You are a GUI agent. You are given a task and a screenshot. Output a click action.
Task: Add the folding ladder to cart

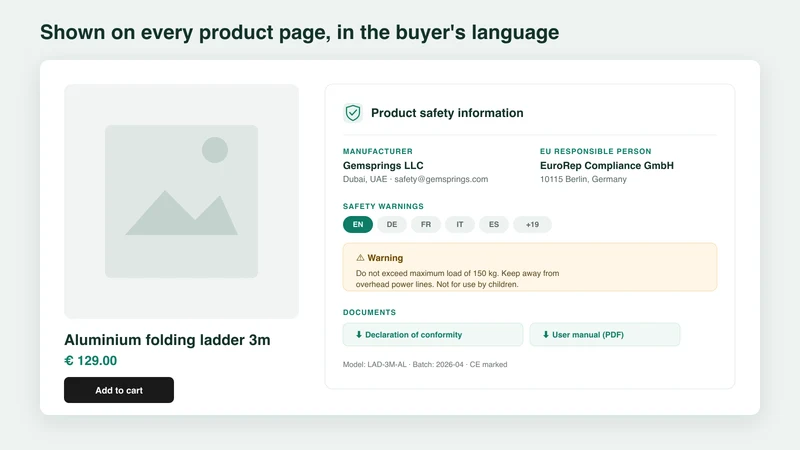tap(119, 390)
